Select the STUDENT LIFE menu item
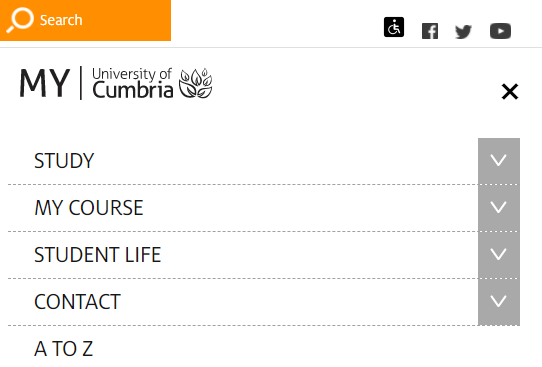Screen dimensions: 542x367 98,255
